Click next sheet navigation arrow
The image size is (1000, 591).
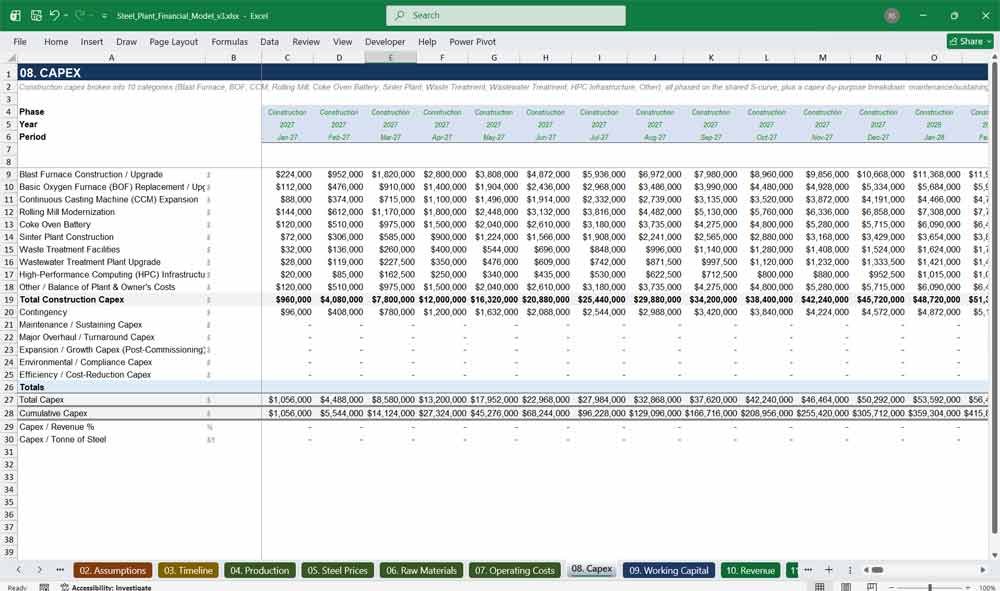(x=39, y=570)
